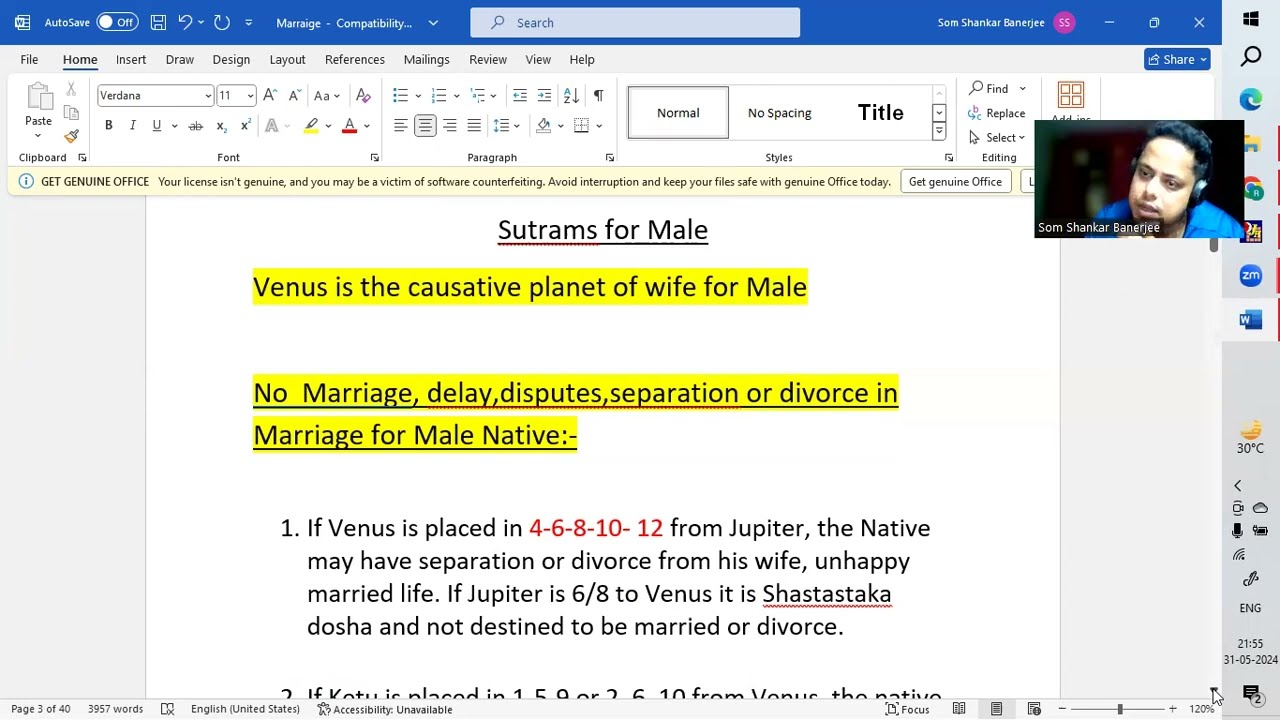Open Windows Search from the taskbar

pos(1251,57)
